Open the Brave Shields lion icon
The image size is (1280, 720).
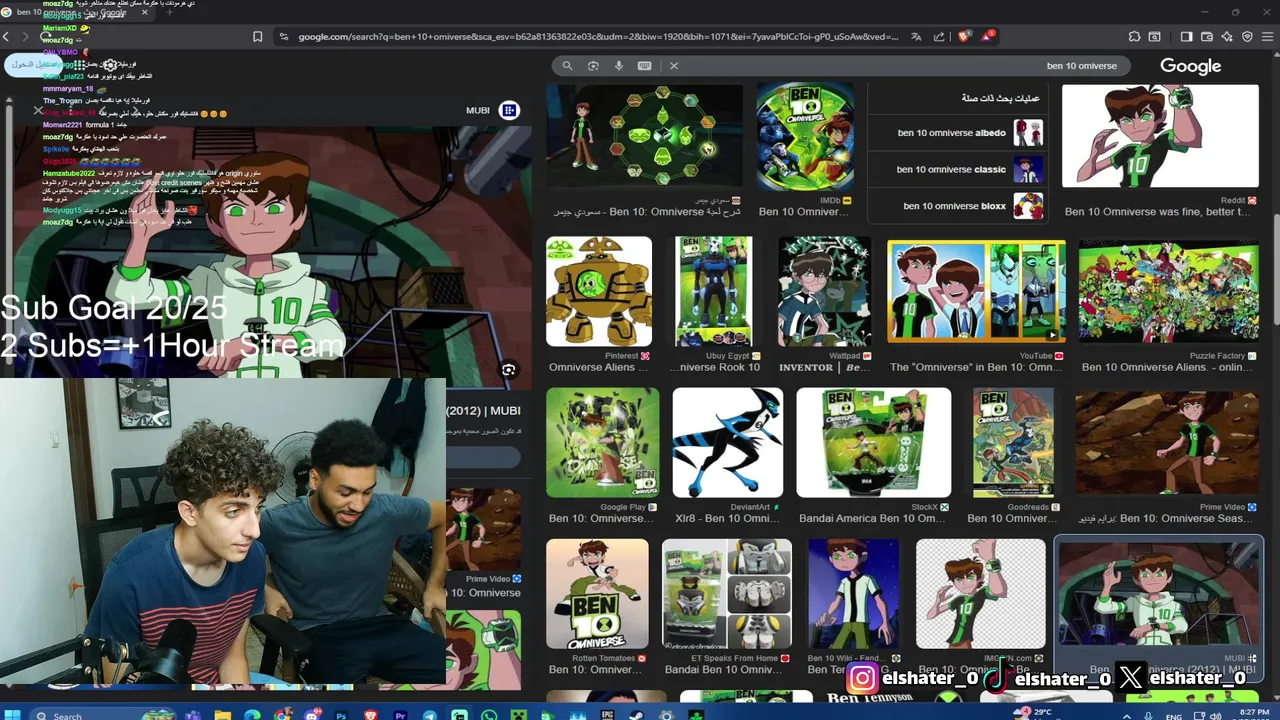(964, 36)
